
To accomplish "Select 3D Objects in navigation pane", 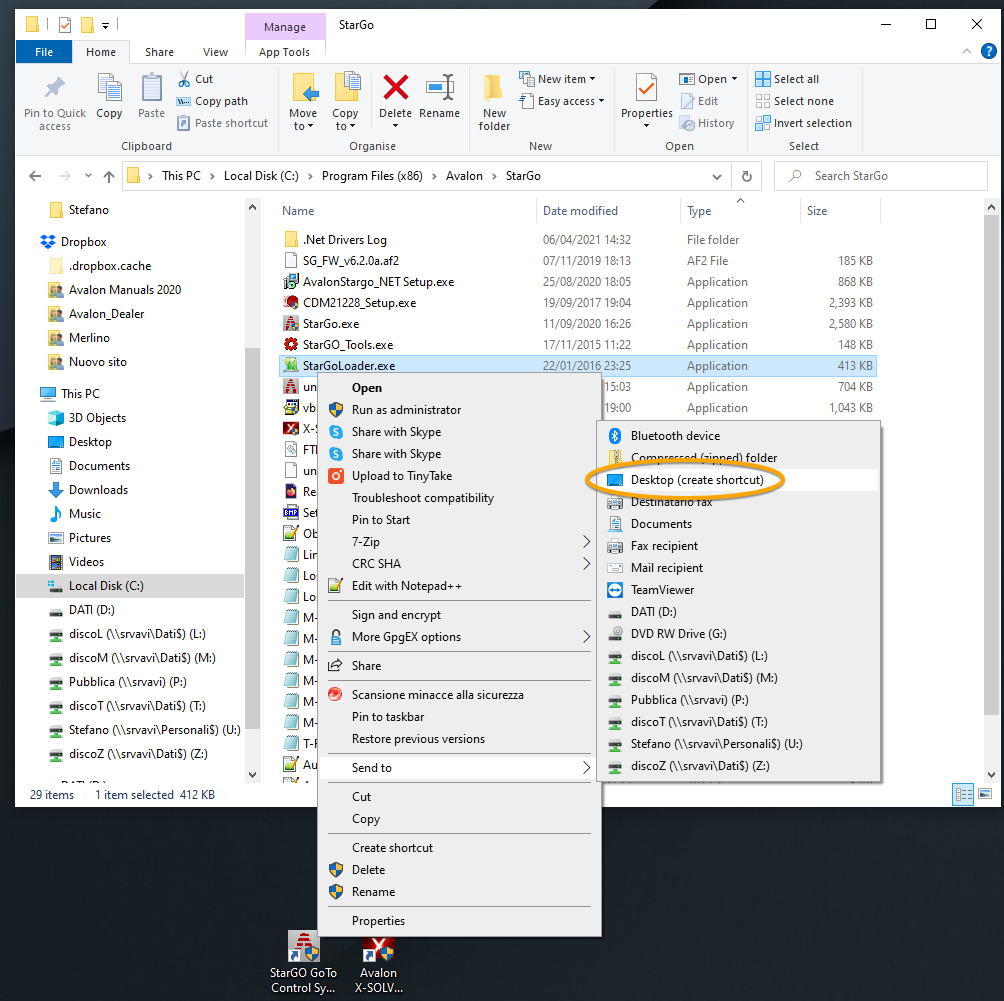I will coord(97,418).
